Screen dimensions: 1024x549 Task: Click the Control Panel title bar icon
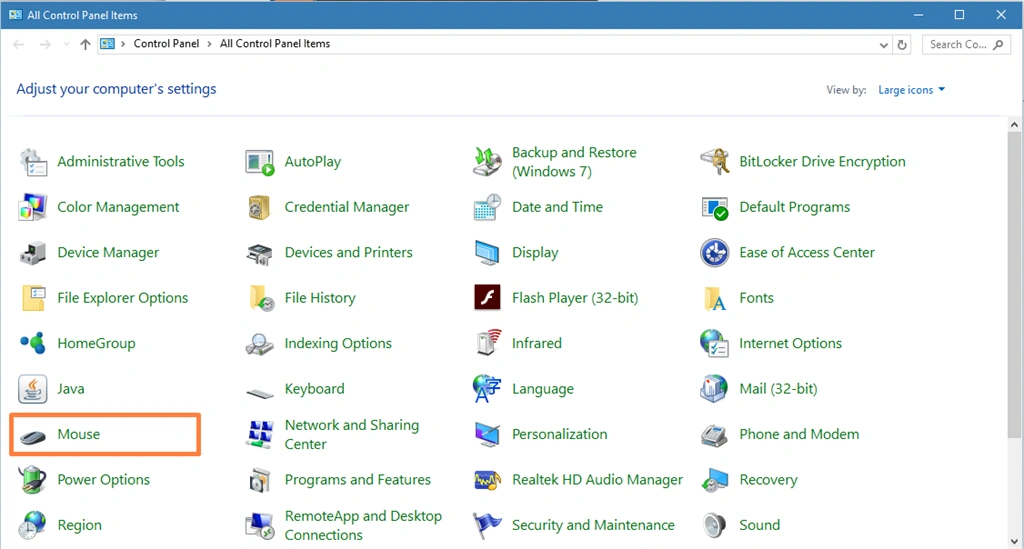pyautogui.click(x=16, y=14)
